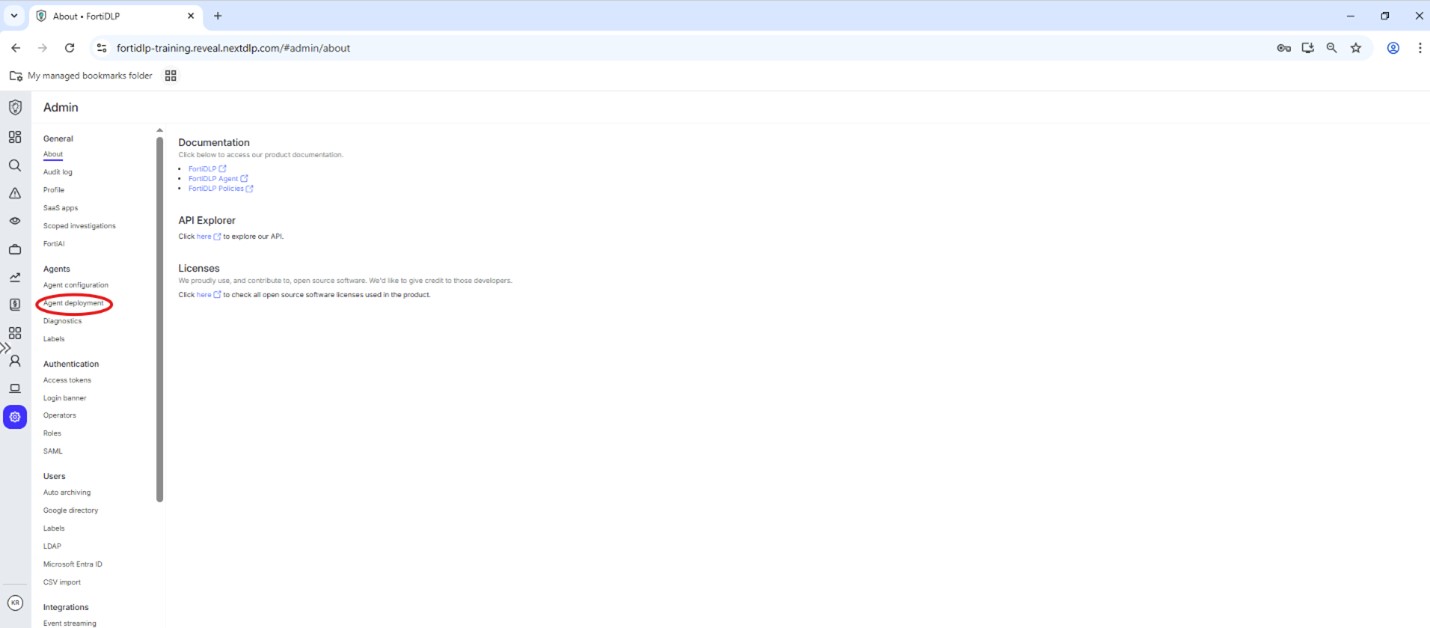Open Roles under Authentication
Screen dimensions: 1430x628
[x=52, y=434]
